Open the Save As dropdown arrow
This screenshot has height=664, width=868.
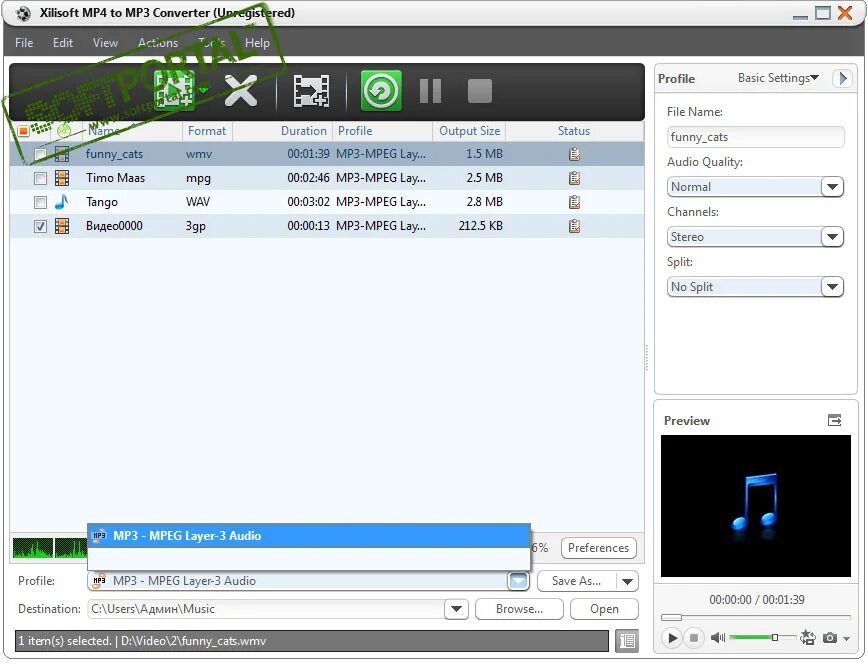click(x=627, y=581)
